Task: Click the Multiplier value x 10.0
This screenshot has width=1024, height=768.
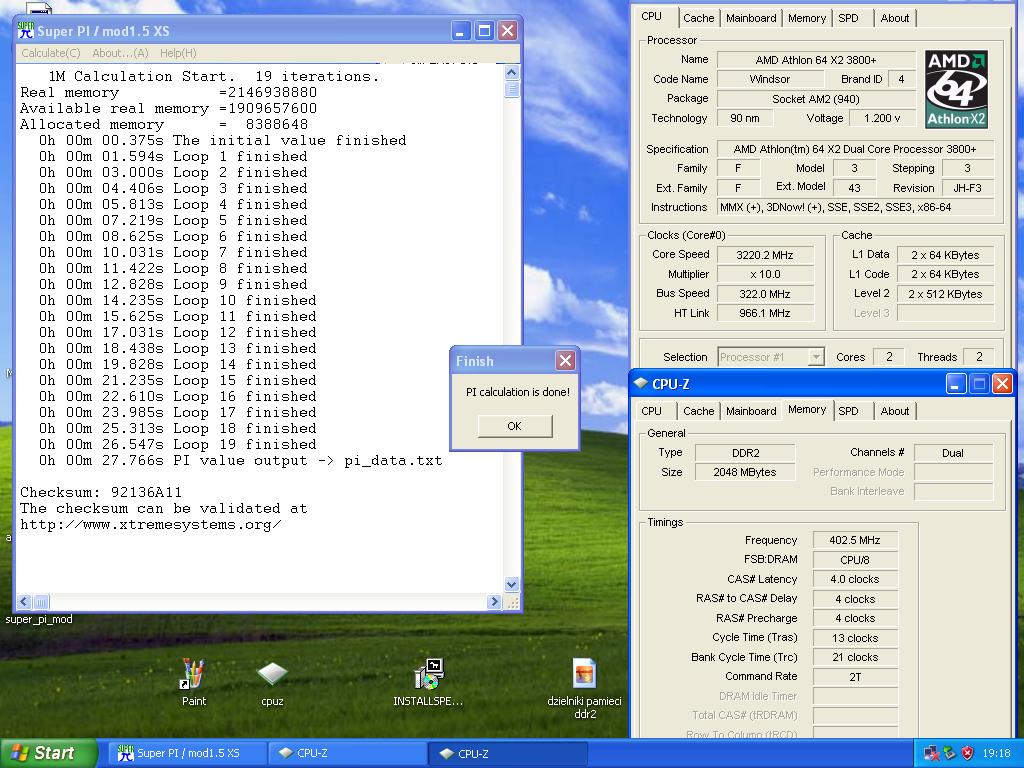Action: pos(765,274)
